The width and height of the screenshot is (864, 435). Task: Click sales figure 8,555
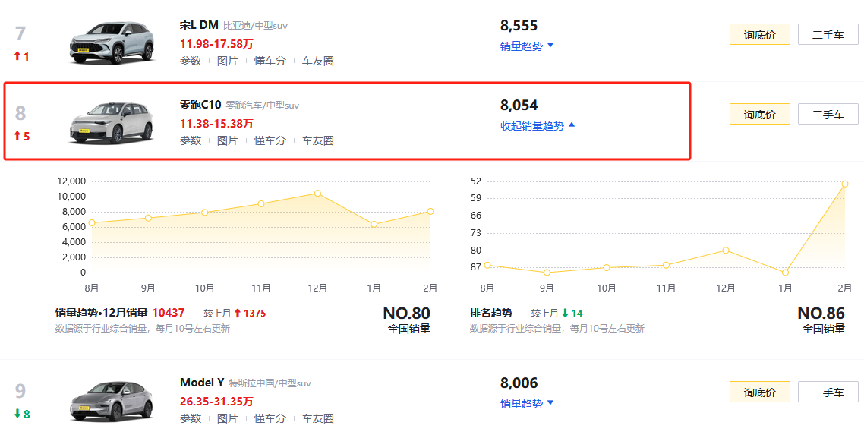(519, 25)
